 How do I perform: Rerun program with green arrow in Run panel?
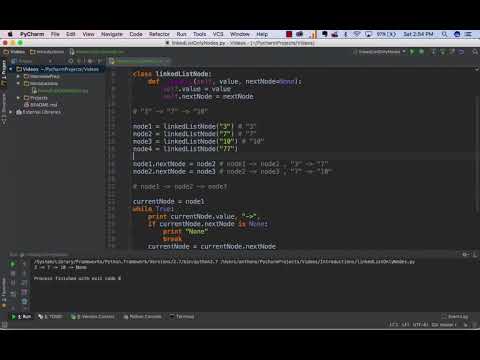point(13,264)
